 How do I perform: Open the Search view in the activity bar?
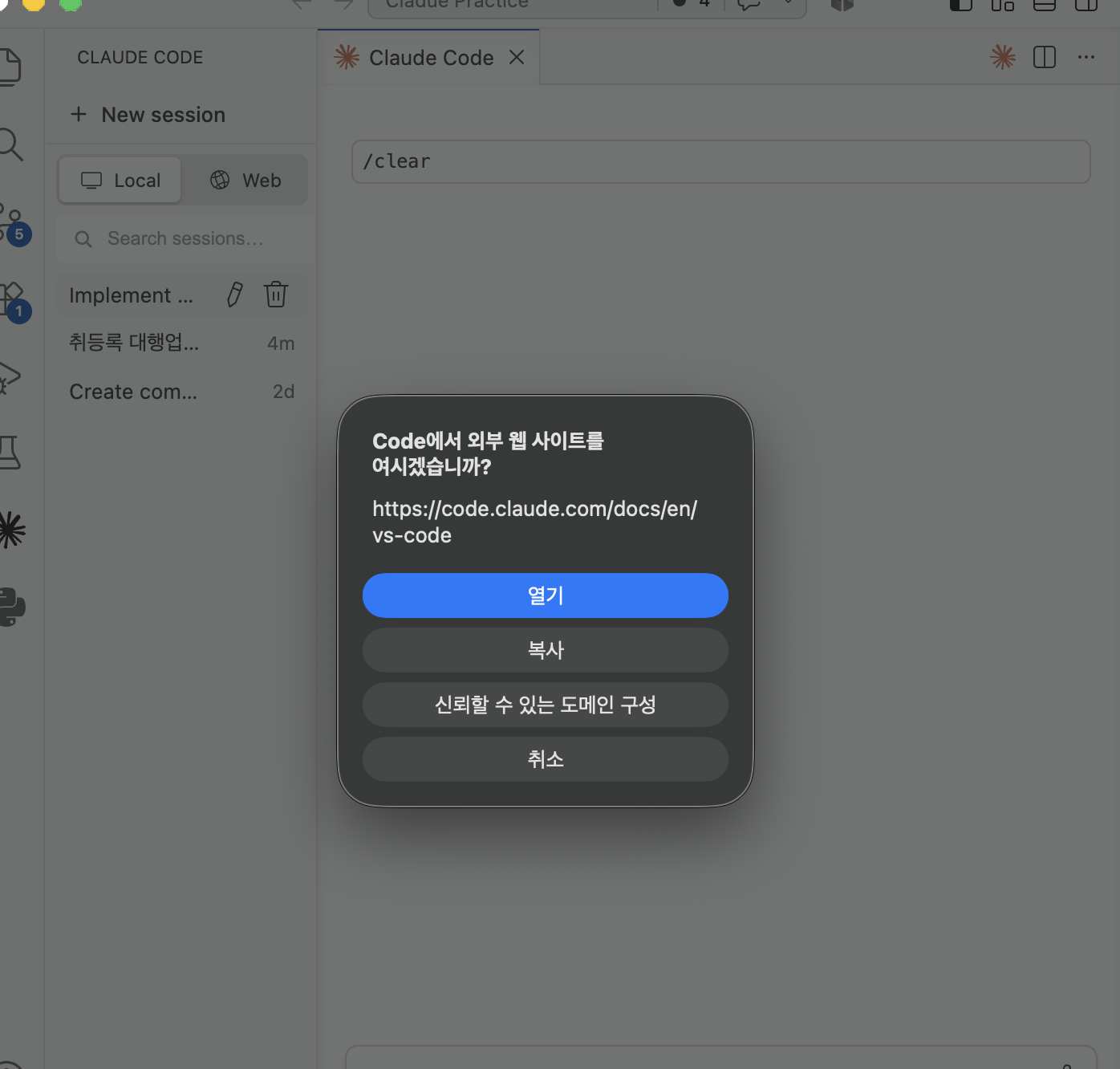(10, 144)
